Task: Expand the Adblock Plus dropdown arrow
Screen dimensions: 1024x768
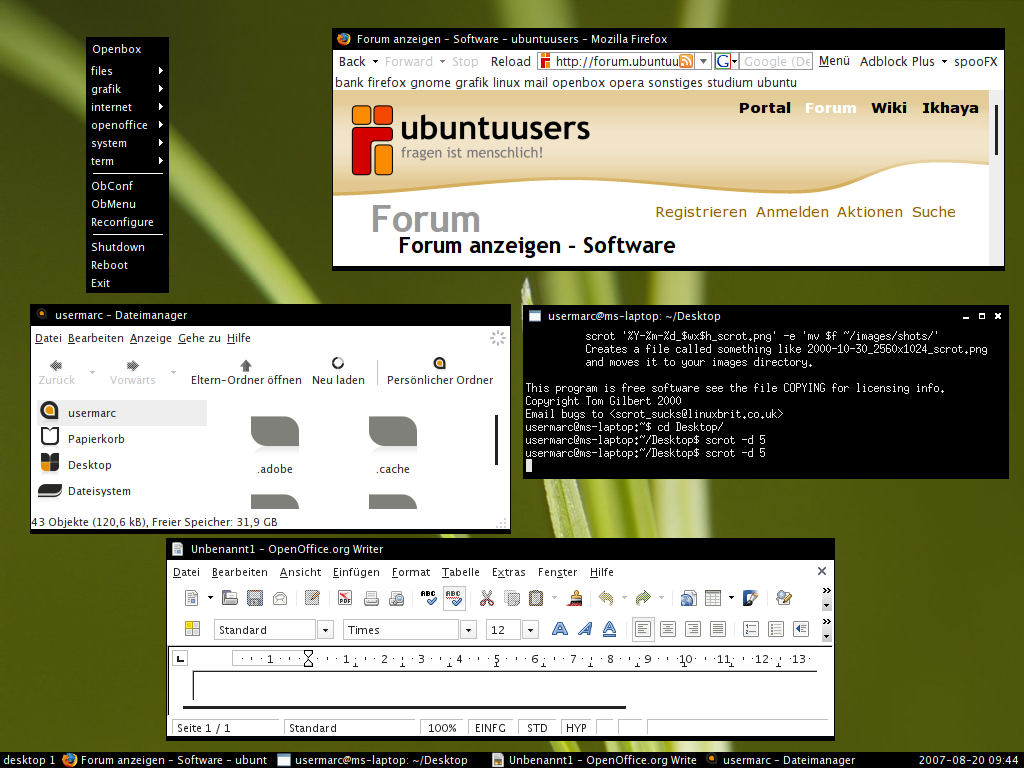Action: pos(944,62)
